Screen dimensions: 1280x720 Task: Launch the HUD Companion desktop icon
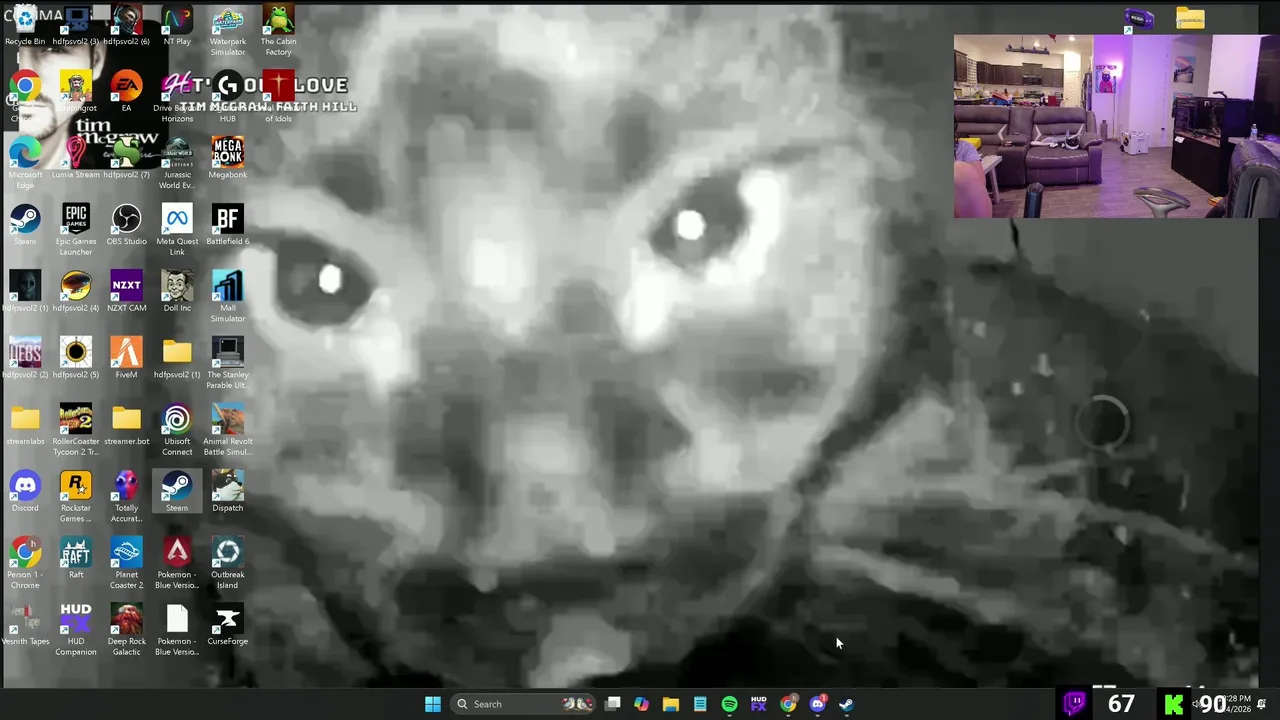pos(76,631)
